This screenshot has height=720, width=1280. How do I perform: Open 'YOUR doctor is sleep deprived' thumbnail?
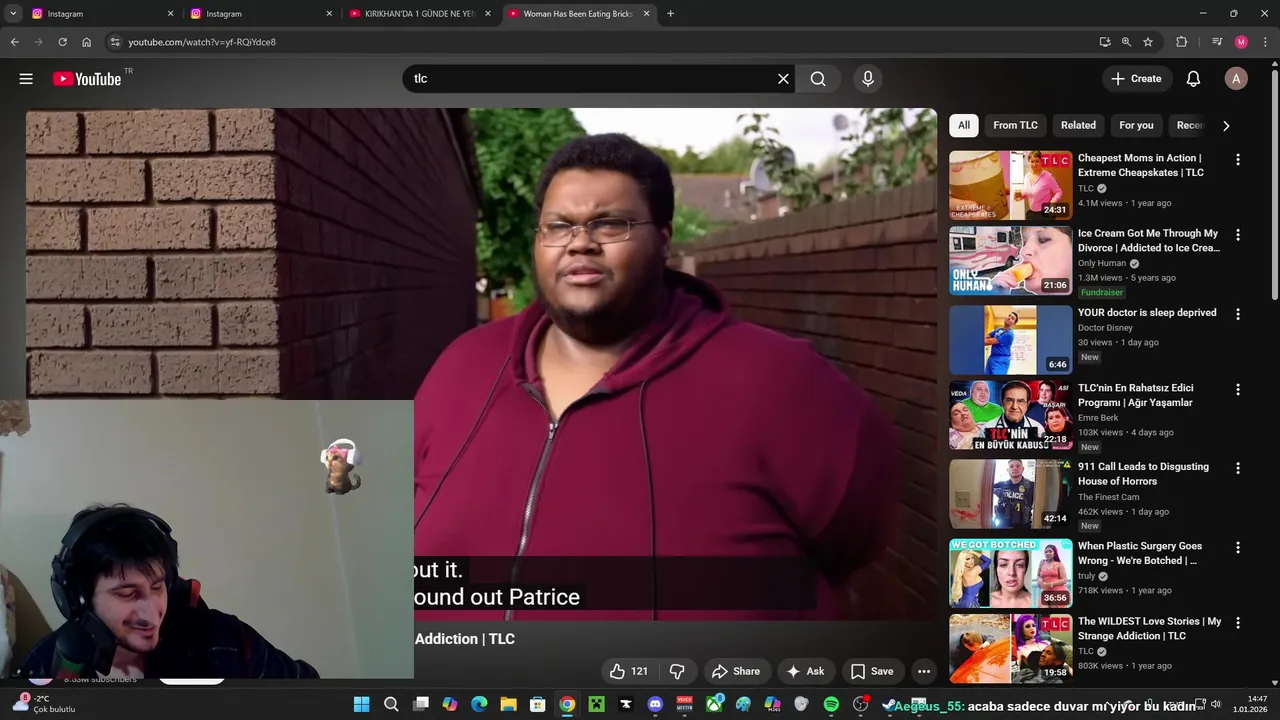pos(1010,340)
